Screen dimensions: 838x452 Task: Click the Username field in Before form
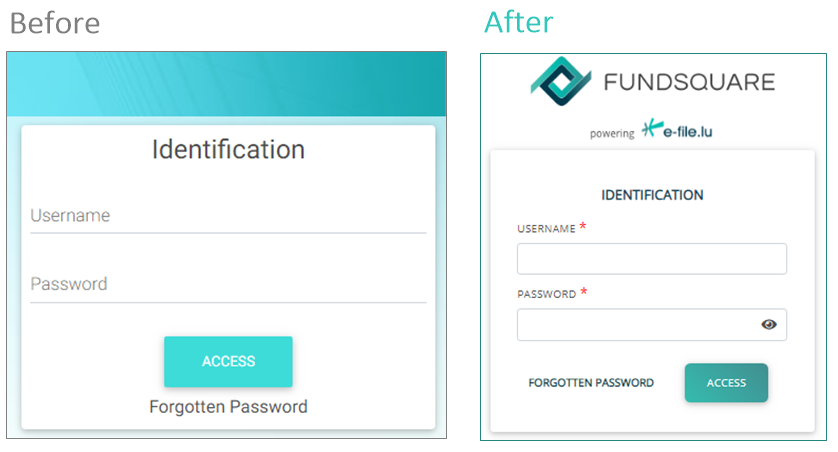tap(228, 216)
